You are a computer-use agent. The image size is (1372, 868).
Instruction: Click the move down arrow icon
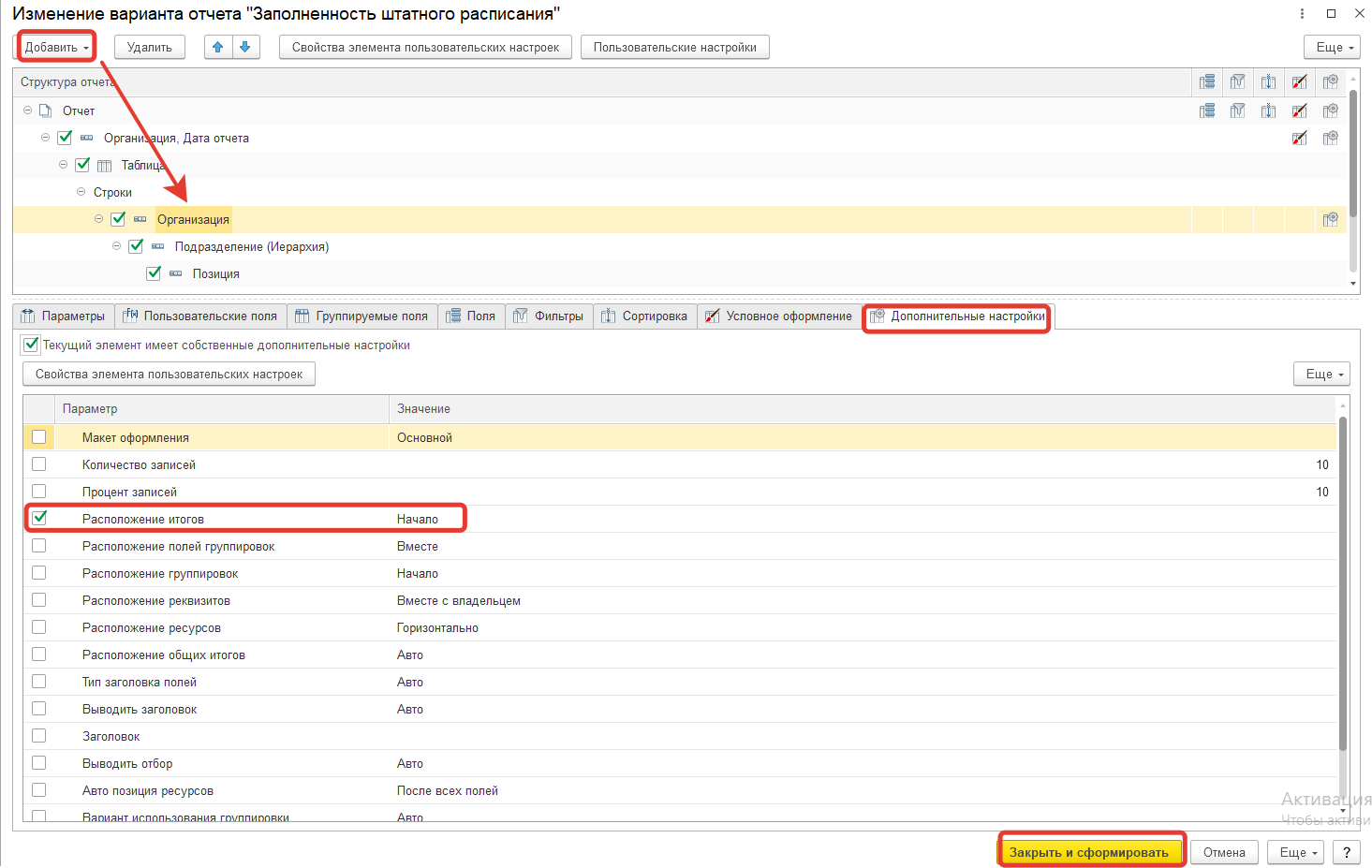245,47
